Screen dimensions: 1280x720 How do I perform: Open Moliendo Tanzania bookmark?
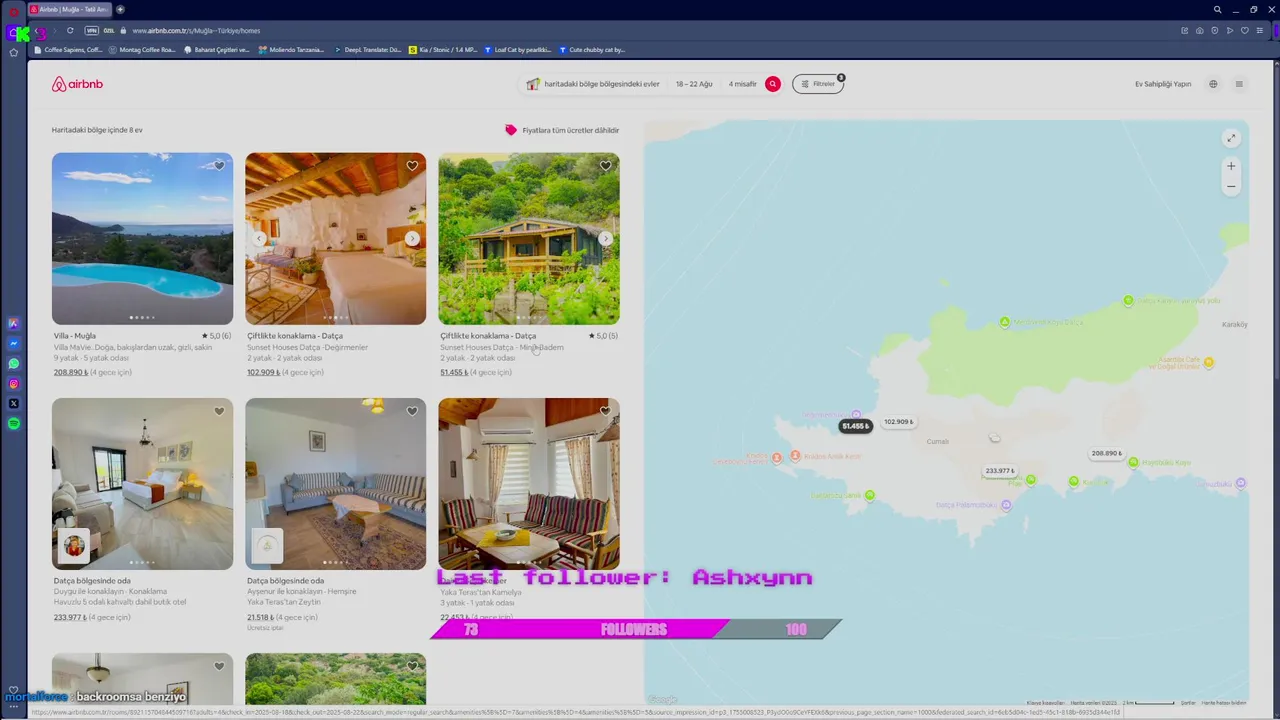(x=292, y=49)
